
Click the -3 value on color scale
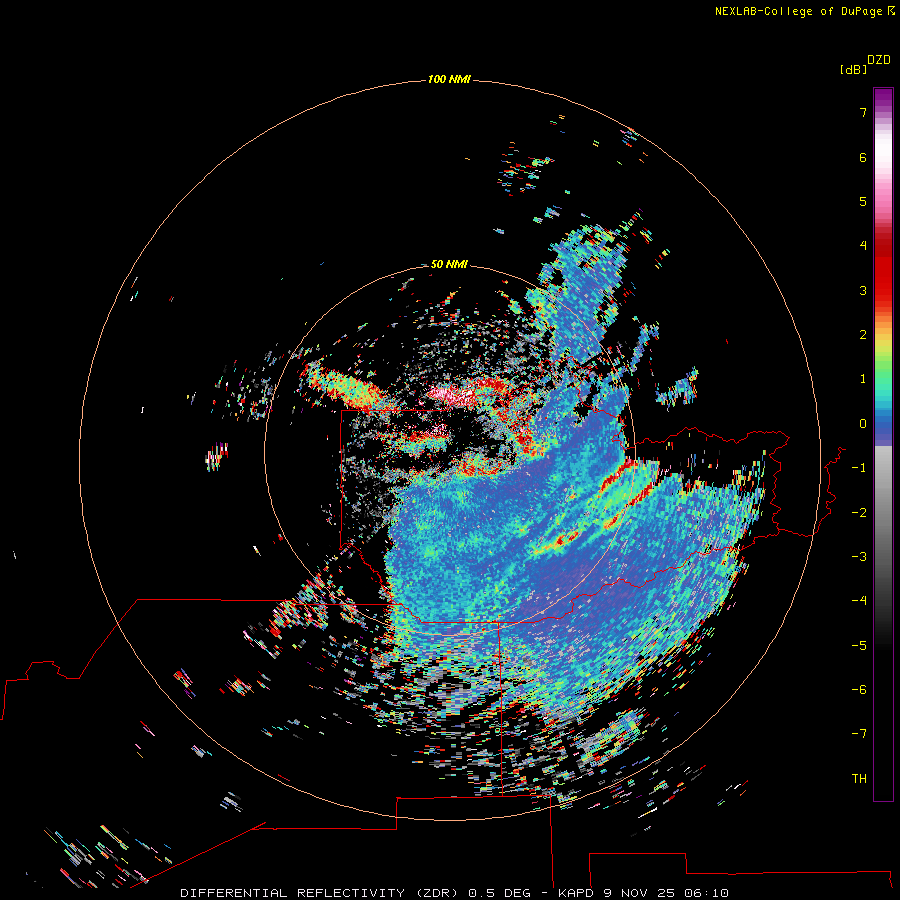click(x=859, y=557)
